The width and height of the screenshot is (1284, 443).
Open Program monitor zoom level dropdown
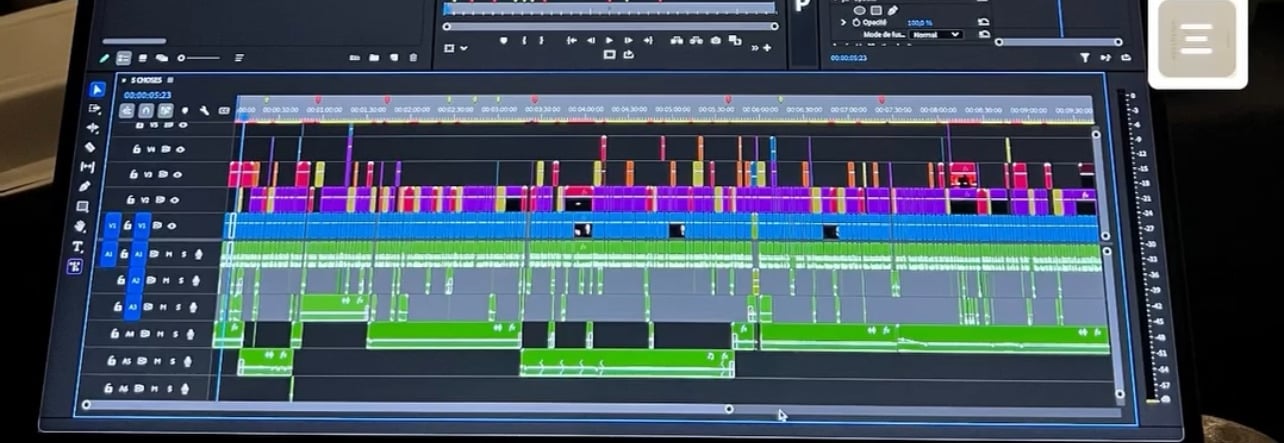point(454,48)
